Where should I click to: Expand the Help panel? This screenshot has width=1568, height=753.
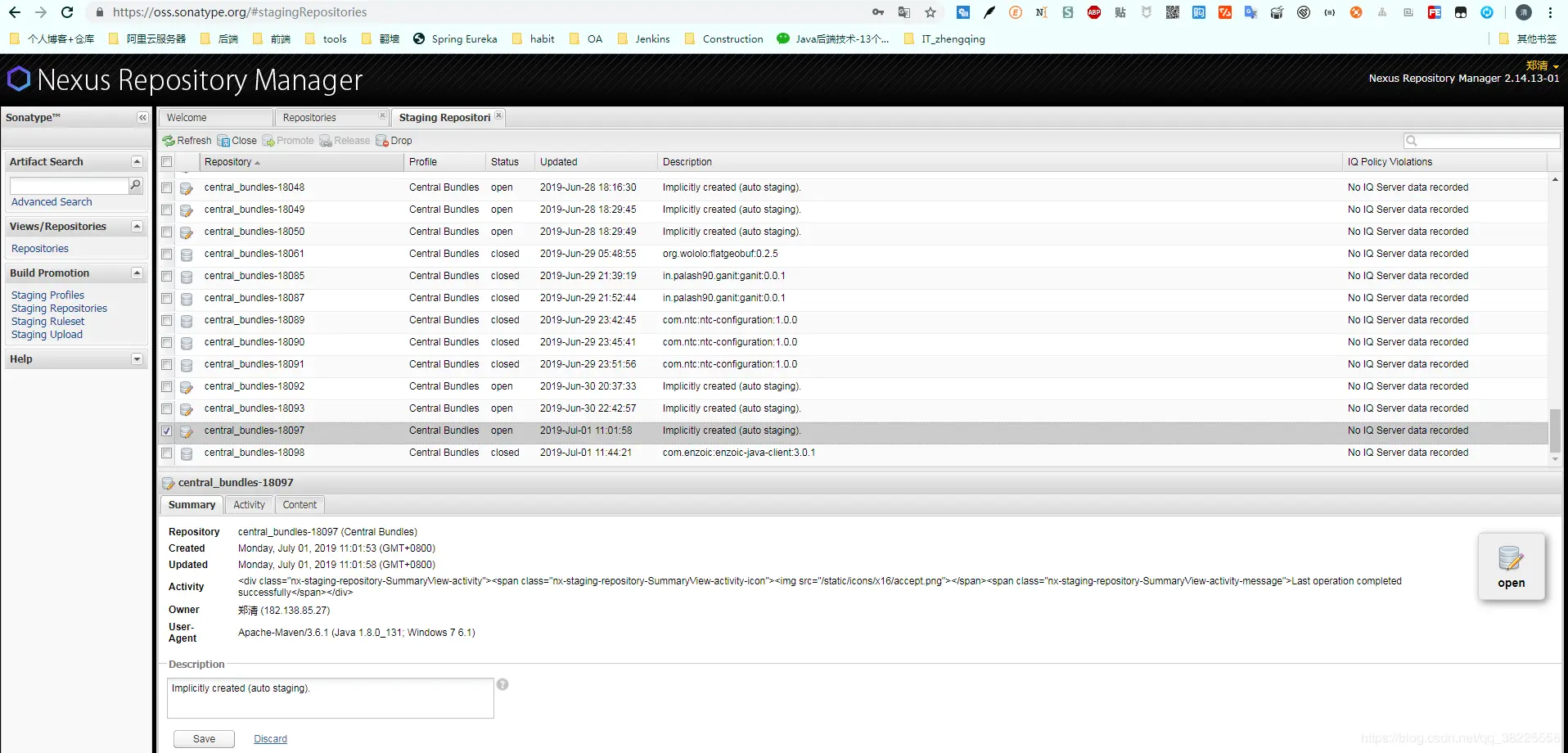[x=137, y=359]
